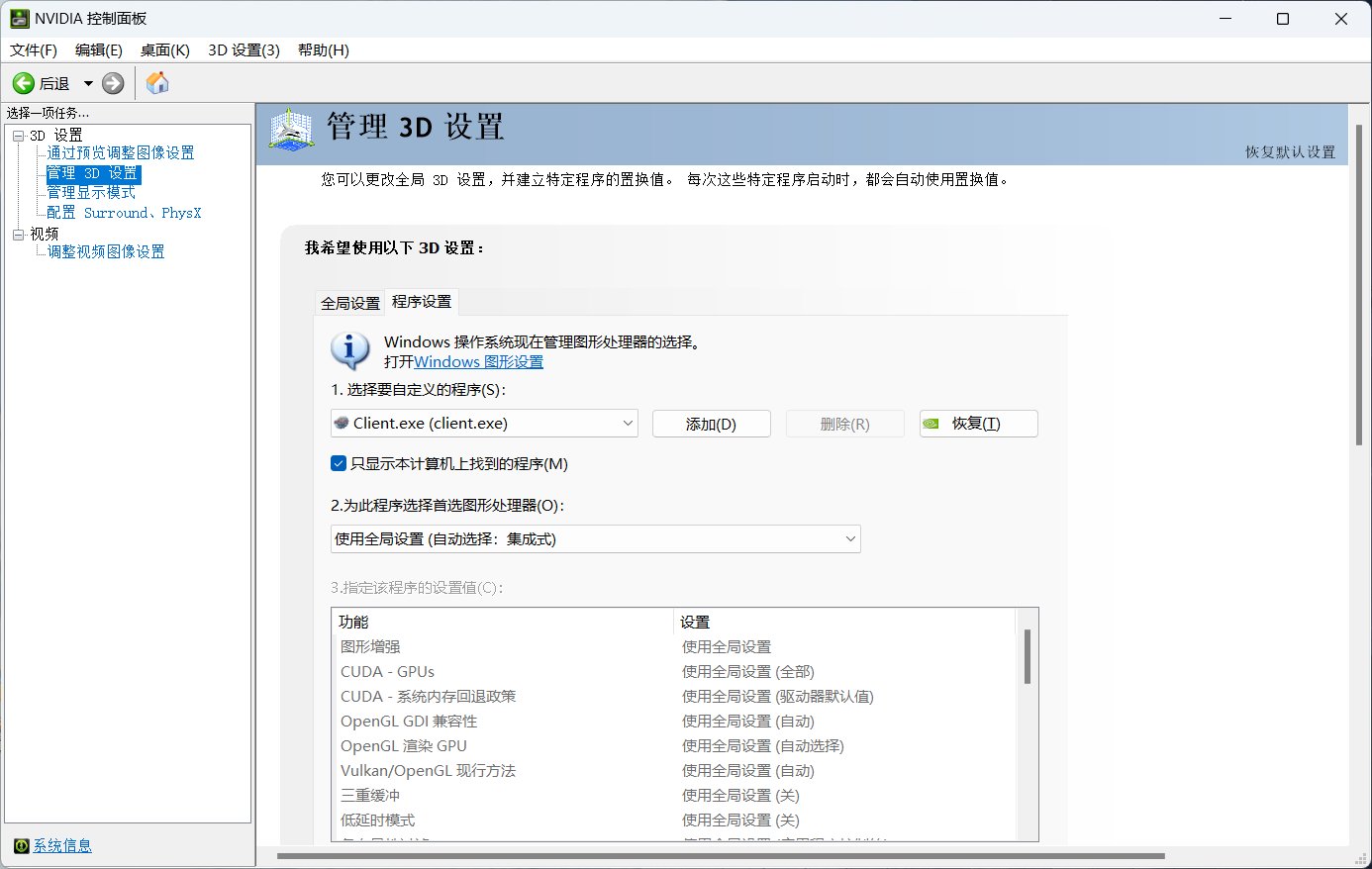Click the settings list vertical scrollbar thumb

tap(1028, 656)
